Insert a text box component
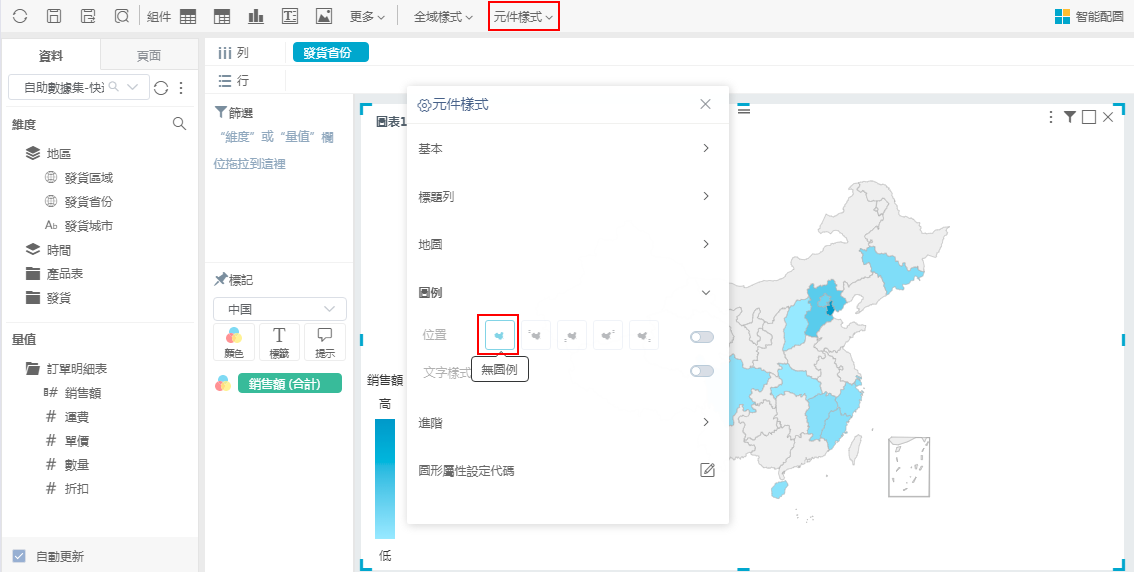Viewport: 1134px width, 572px height. coord(290,16)
